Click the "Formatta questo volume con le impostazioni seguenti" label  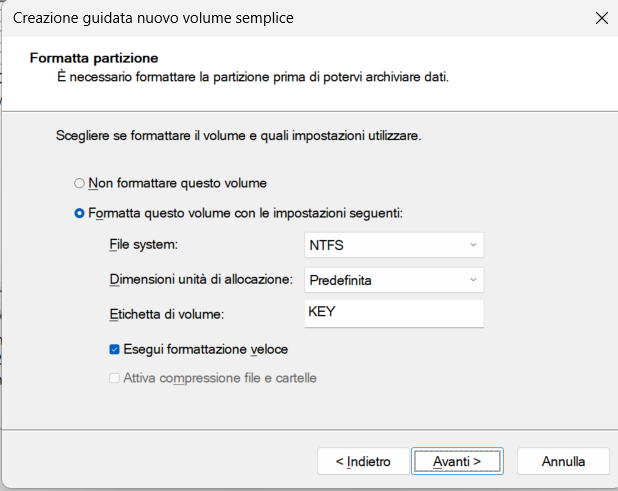[246, 213]
